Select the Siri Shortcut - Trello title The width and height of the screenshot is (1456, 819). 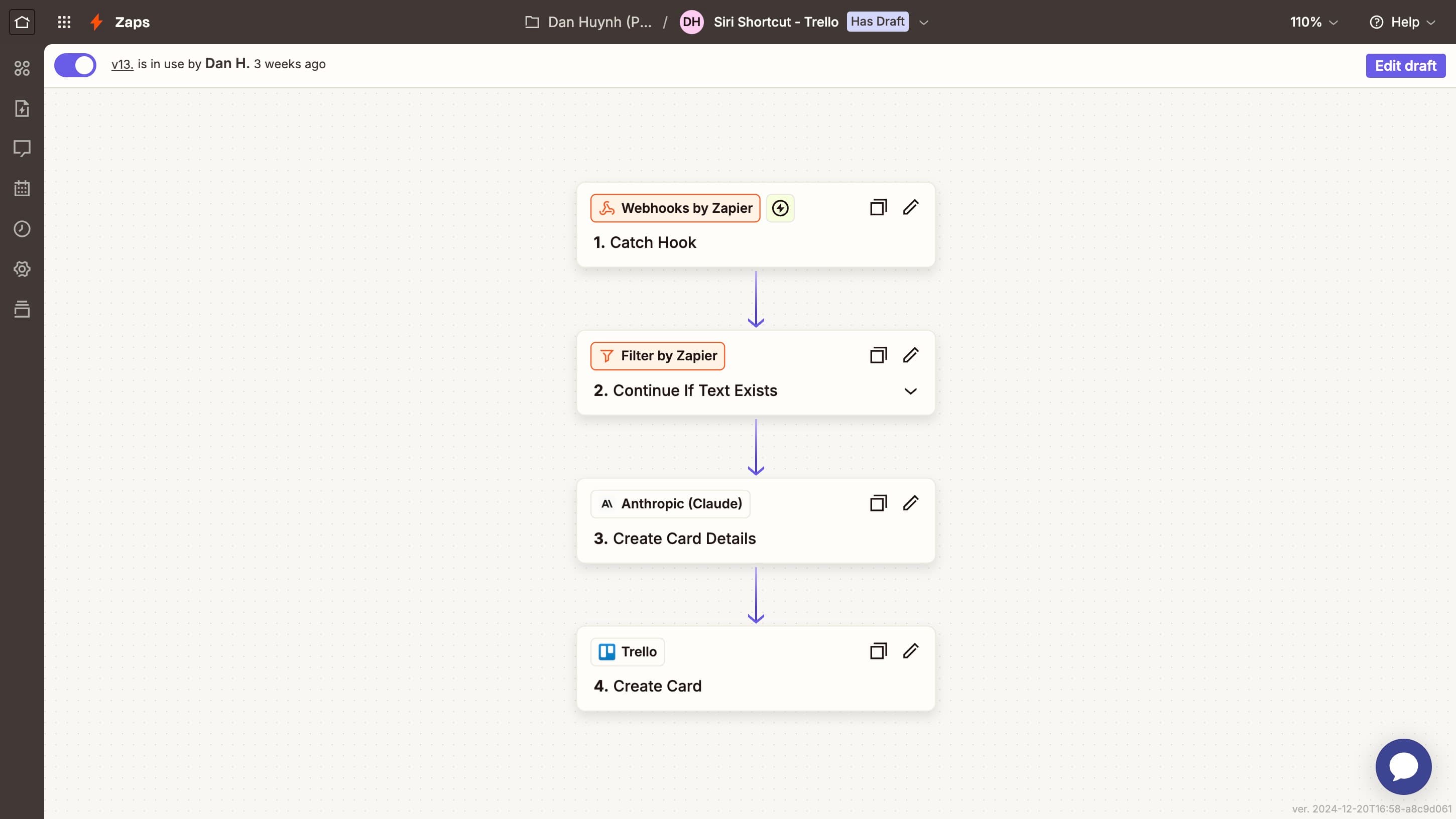click(x=776, y=22)
